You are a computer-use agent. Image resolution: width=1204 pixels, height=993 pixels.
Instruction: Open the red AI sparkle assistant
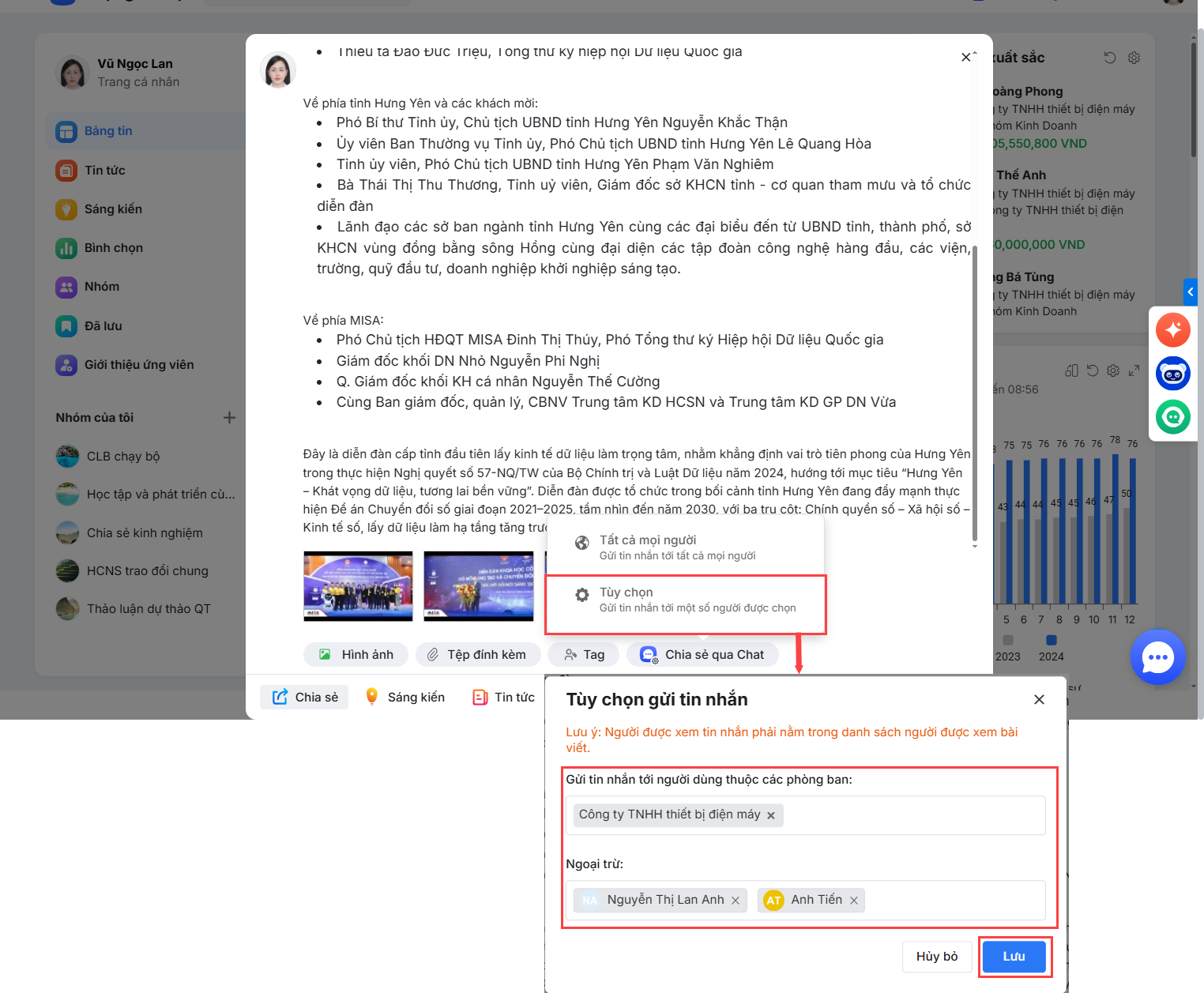1173,329
